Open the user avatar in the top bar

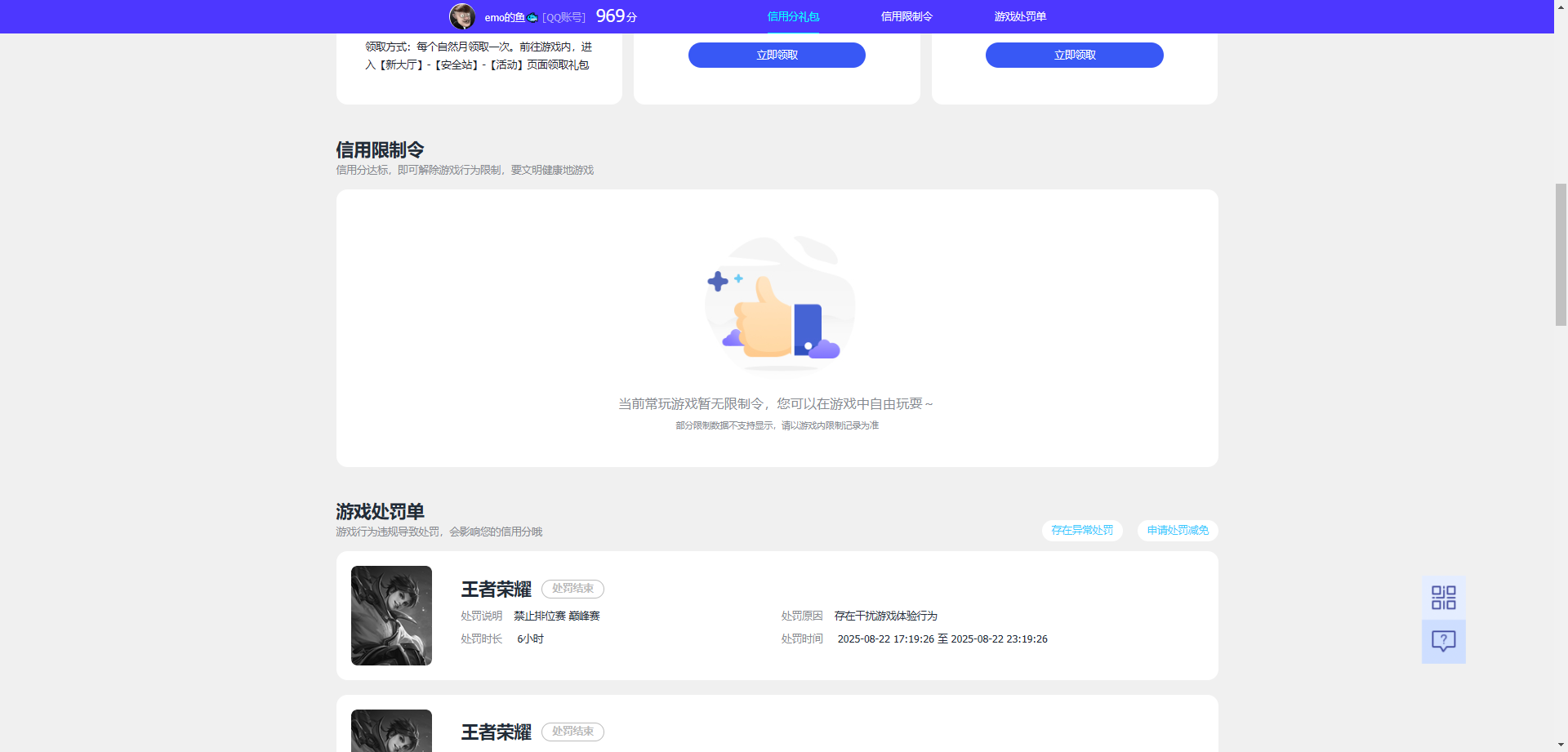463,16
